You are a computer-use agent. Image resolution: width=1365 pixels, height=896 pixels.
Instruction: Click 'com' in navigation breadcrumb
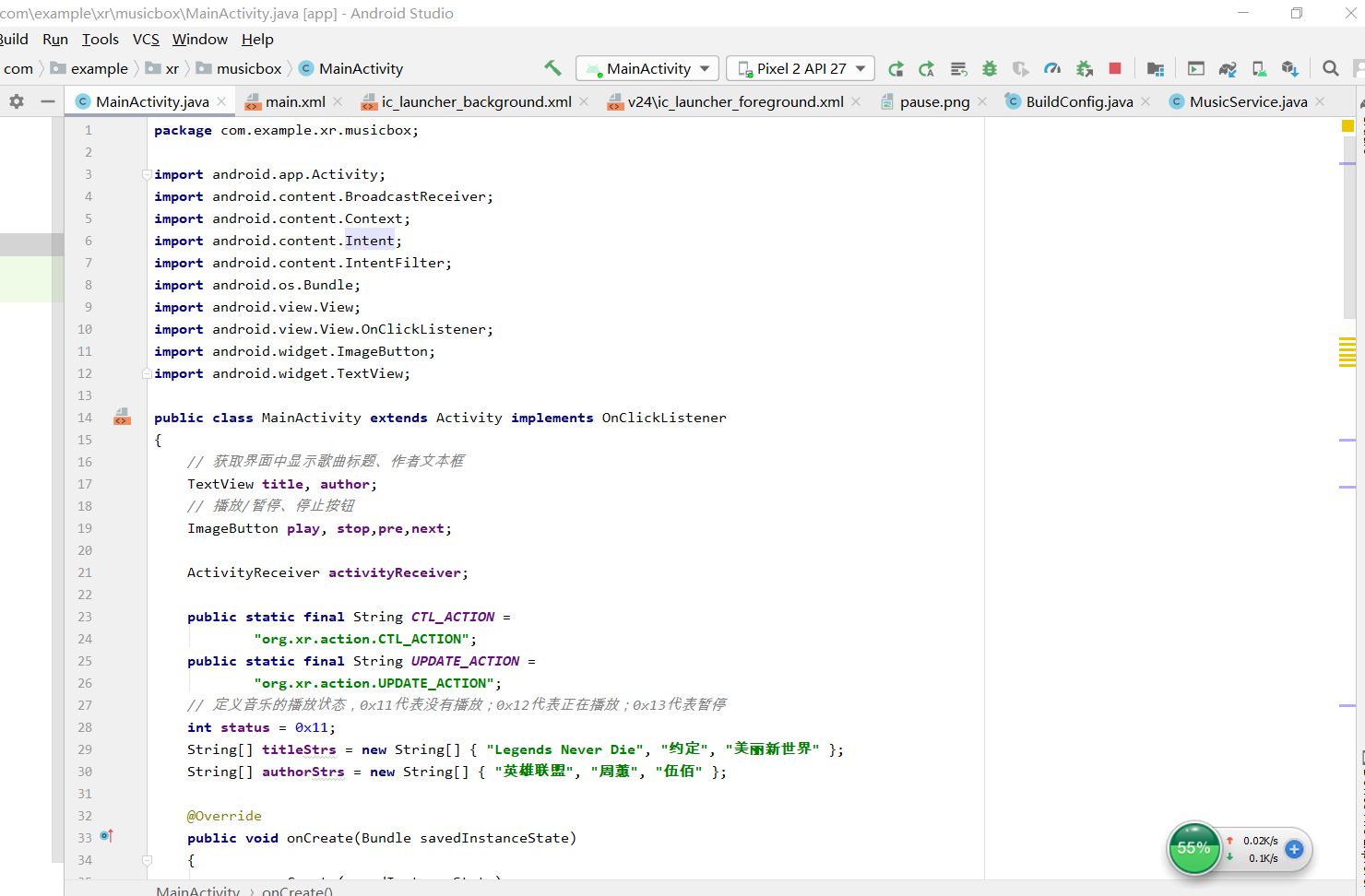point(18,68)
